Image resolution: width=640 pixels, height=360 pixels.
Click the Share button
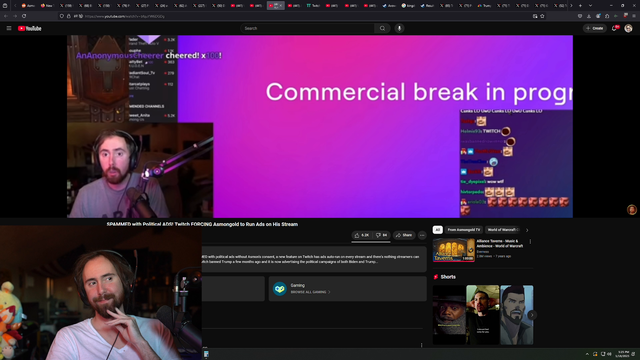404,235
